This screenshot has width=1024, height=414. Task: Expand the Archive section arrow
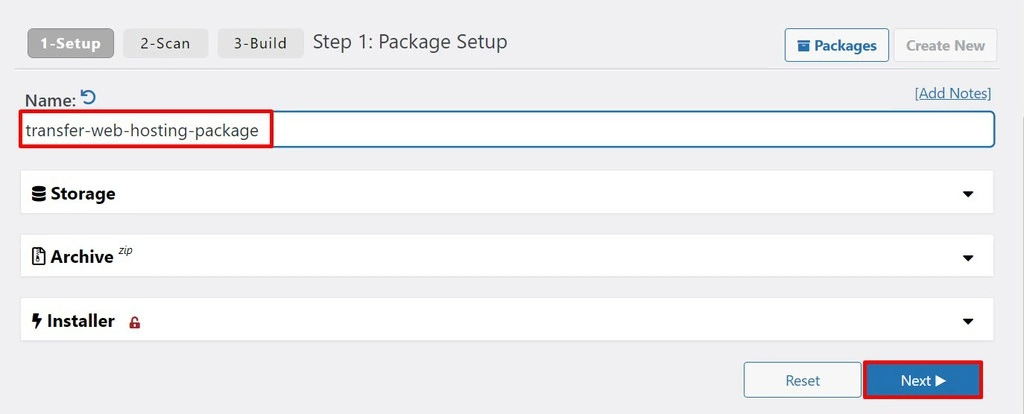[x=967, y=257]
